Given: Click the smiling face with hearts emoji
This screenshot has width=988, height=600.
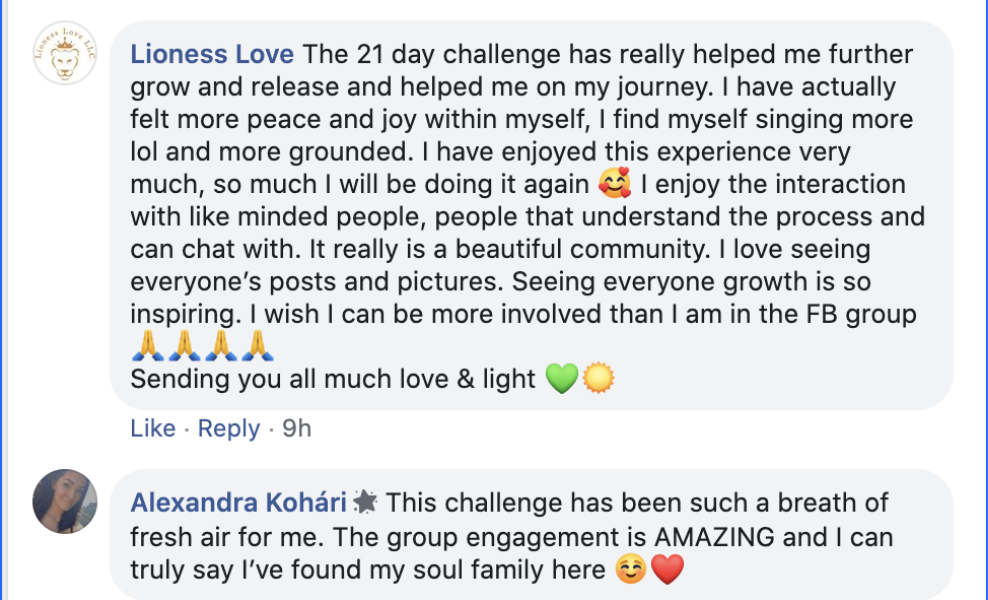Looking at the screenshot, I should pos(606,185).
